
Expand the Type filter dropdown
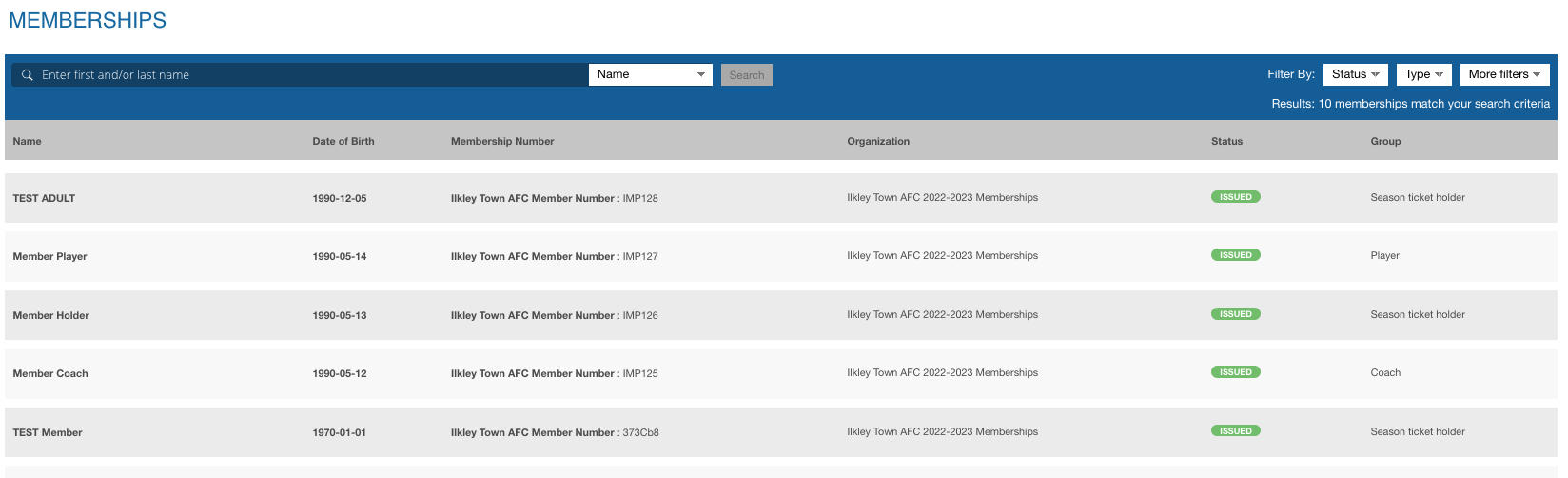1423,74
